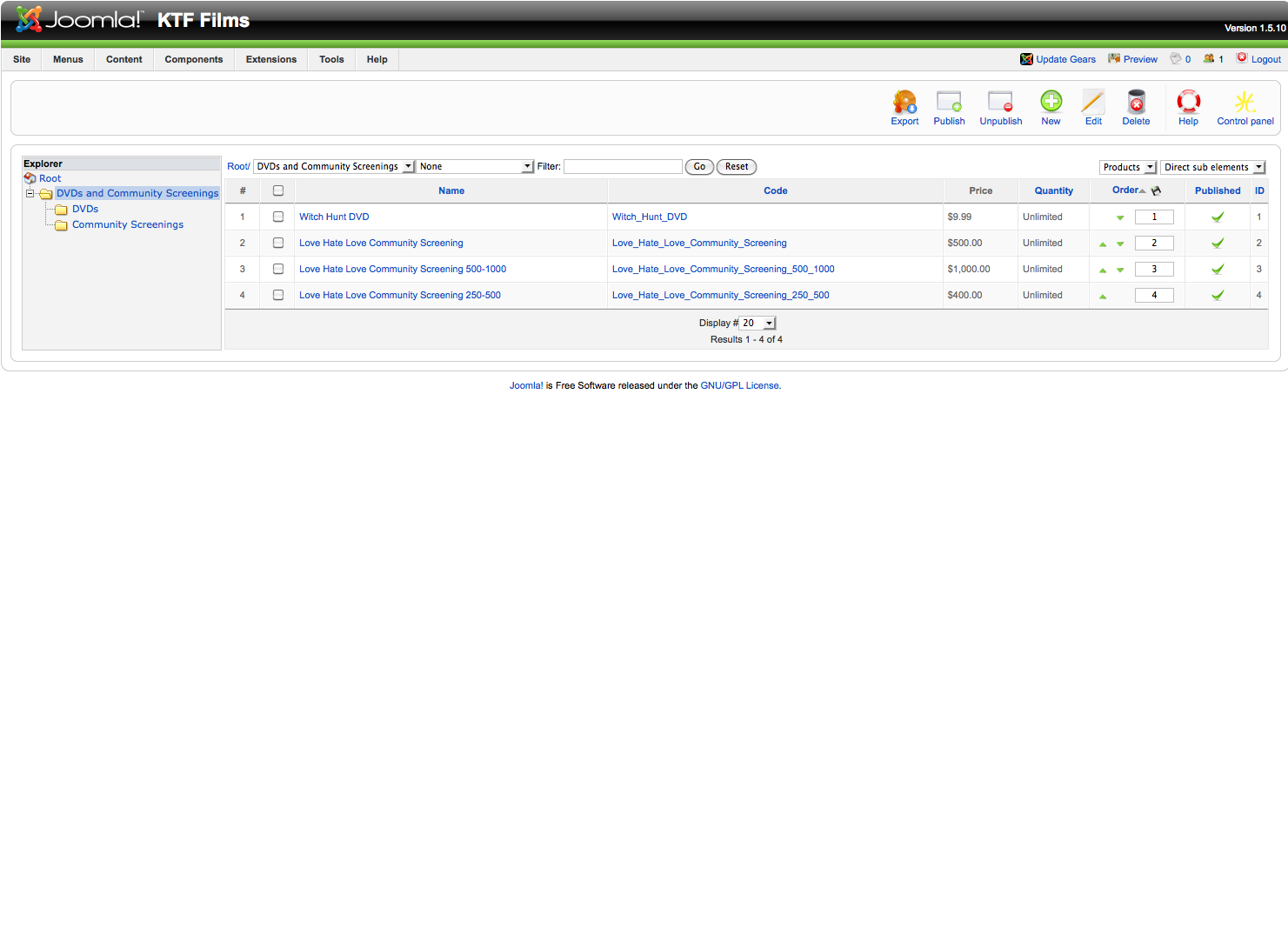Click the Root icon in Explorer

tap(30, 178)
